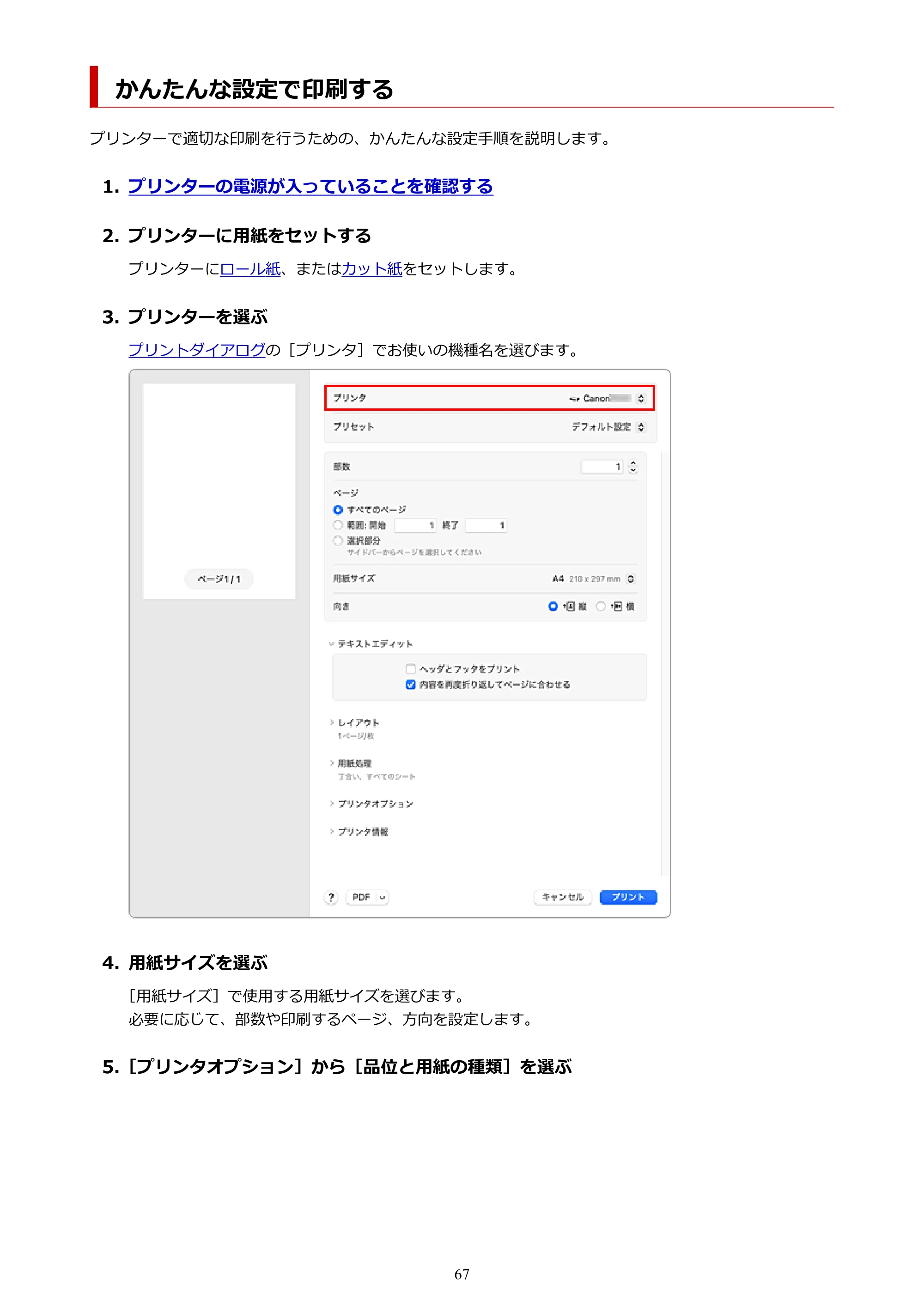This screenshot has height=1307, width=924.
Task: Select the 選択部分 radio button
Action: [338, 540]
